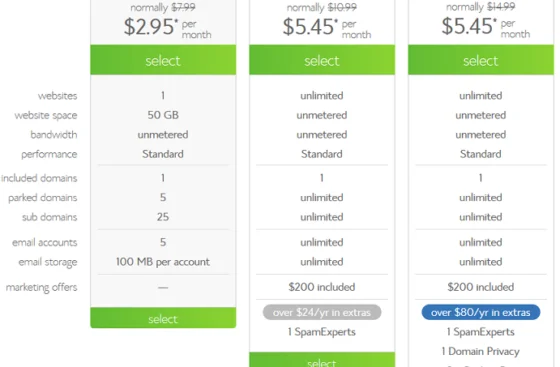Viewport: 560px width, 367px height.
Task: Click '100 MB per account' text
Action: coord(163,262)
